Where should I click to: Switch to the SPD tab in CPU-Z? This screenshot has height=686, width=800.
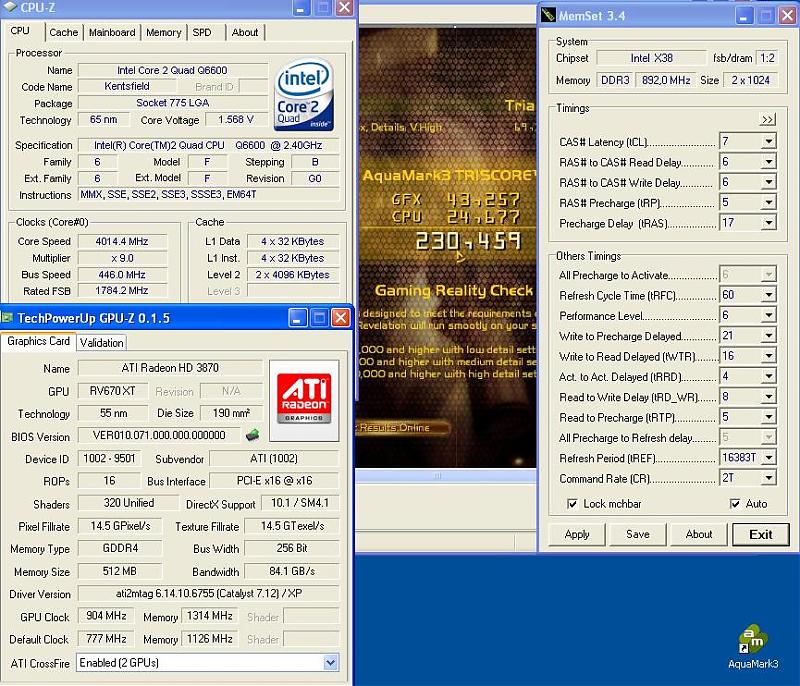tap(202, 32)
